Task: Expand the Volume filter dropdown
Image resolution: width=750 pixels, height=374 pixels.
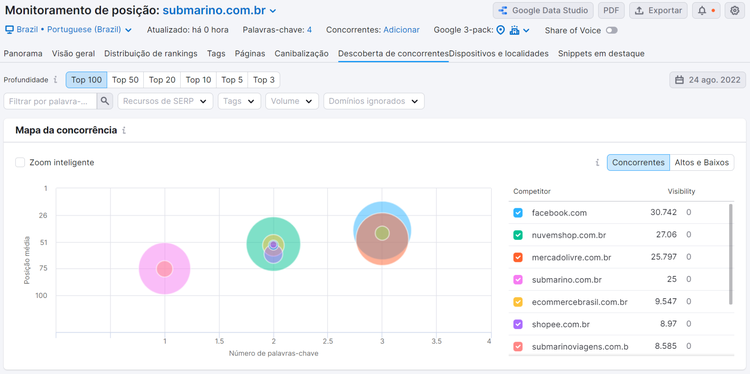Action: pos(292,101)
